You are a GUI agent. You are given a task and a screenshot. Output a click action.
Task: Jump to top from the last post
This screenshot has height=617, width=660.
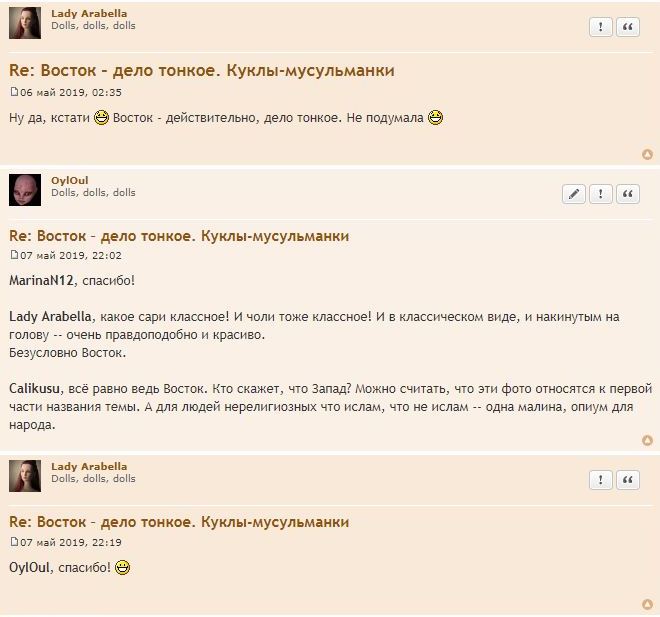(x=647, y=604)
